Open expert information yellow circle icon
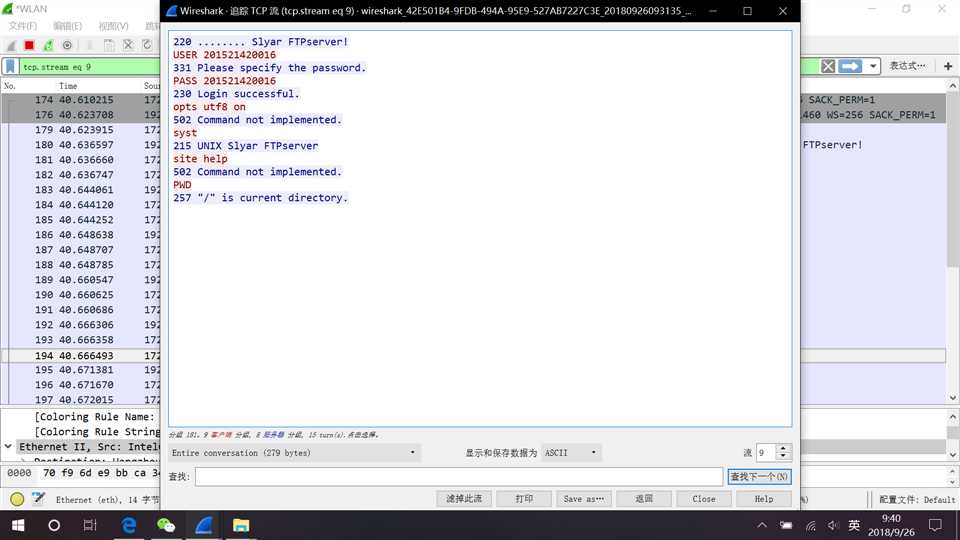 (x=17, y=499)
